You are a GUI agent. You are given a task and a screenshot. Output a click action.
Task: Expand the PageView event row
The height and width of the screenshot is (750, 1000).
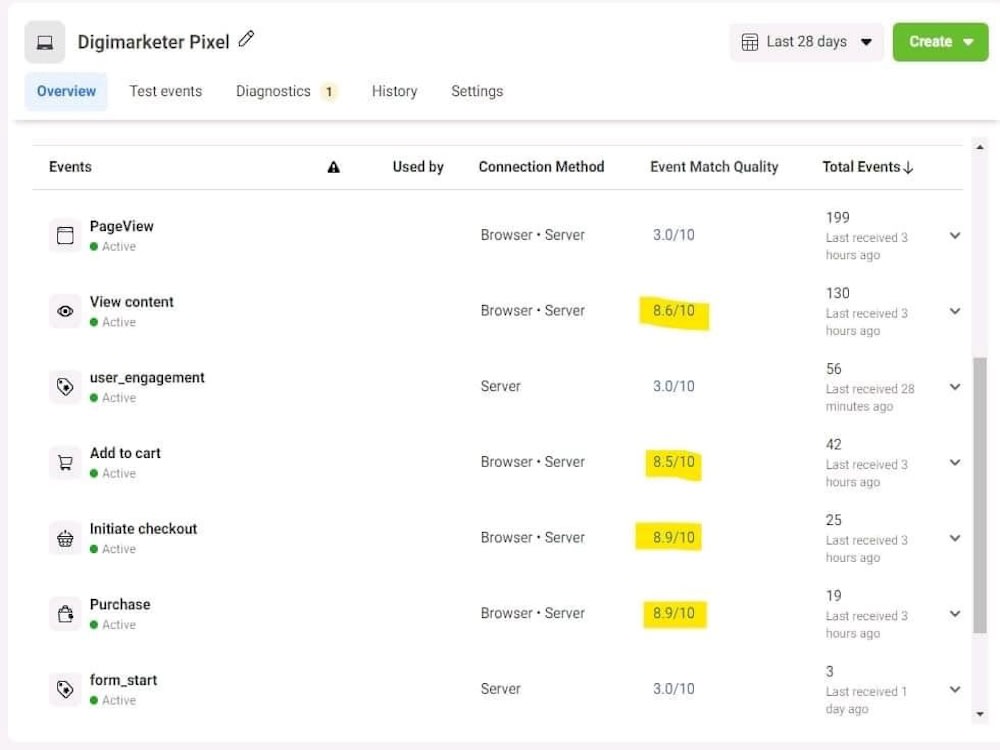tap(955, 235)
